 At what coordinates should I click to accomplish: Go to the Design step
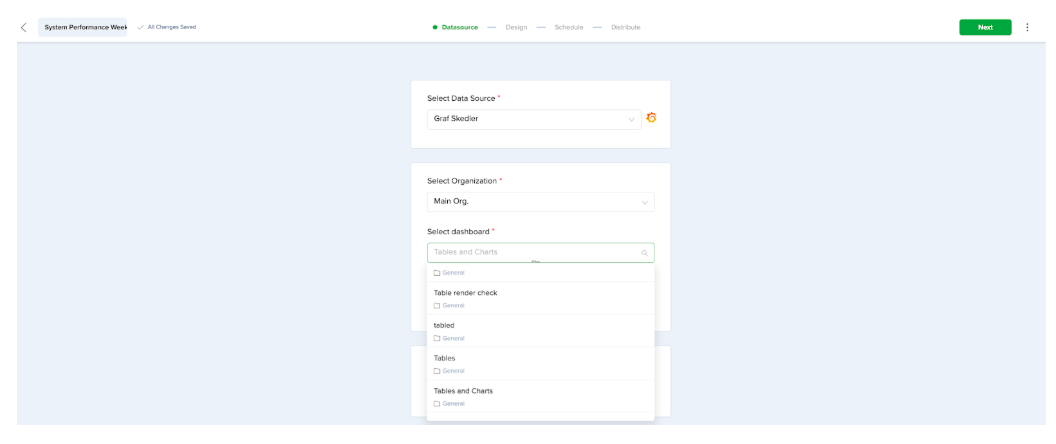pos(516,27)
